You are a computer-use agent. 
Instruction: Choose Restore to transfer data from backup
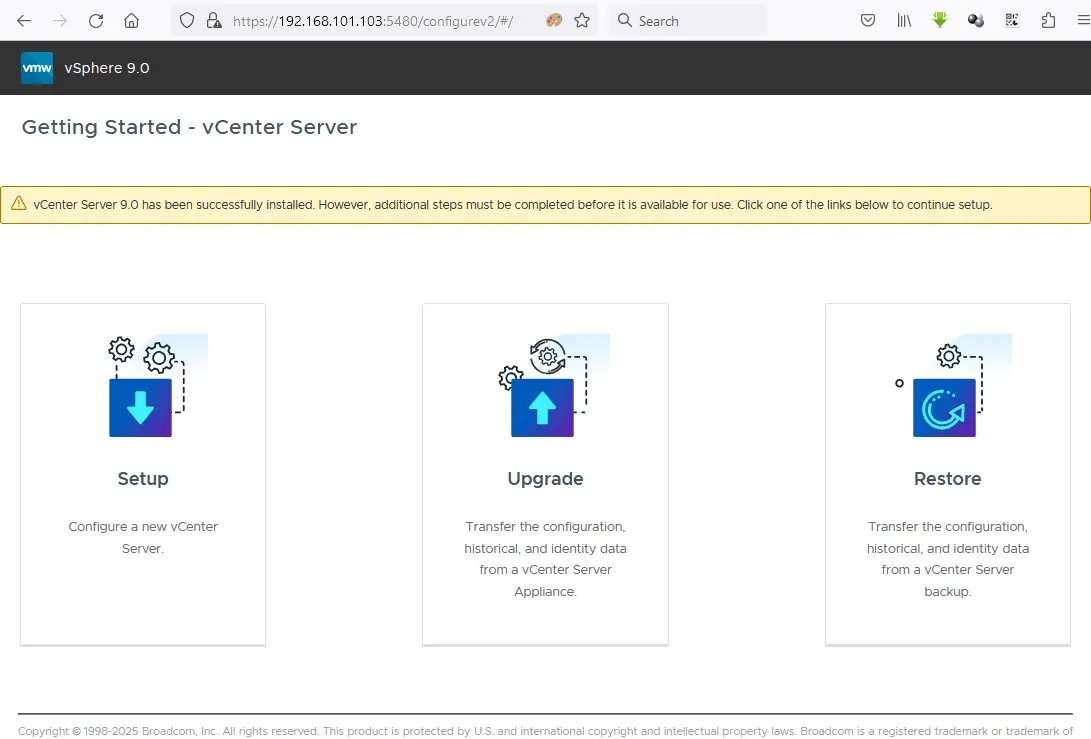[947, 478]
